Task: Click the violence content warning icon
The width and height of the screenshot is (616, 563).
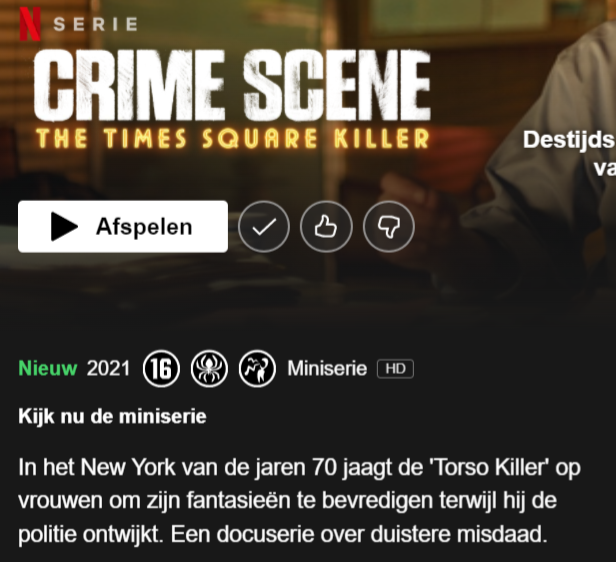Action: 257,369
